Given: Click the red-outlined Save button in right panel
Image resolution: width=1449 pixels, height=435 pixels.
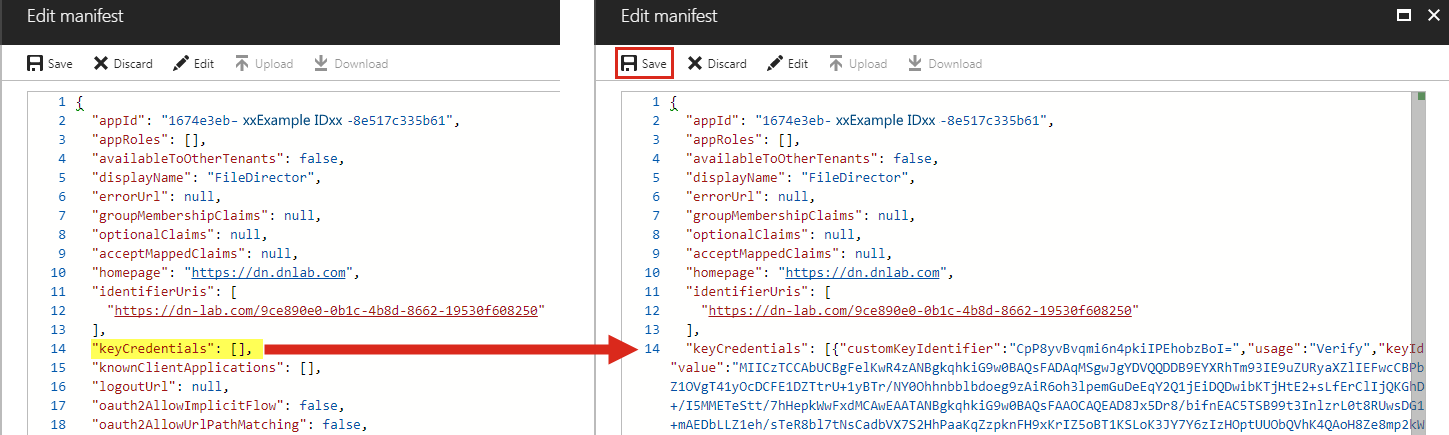Looking at the screenshot, I should [644, 64].
